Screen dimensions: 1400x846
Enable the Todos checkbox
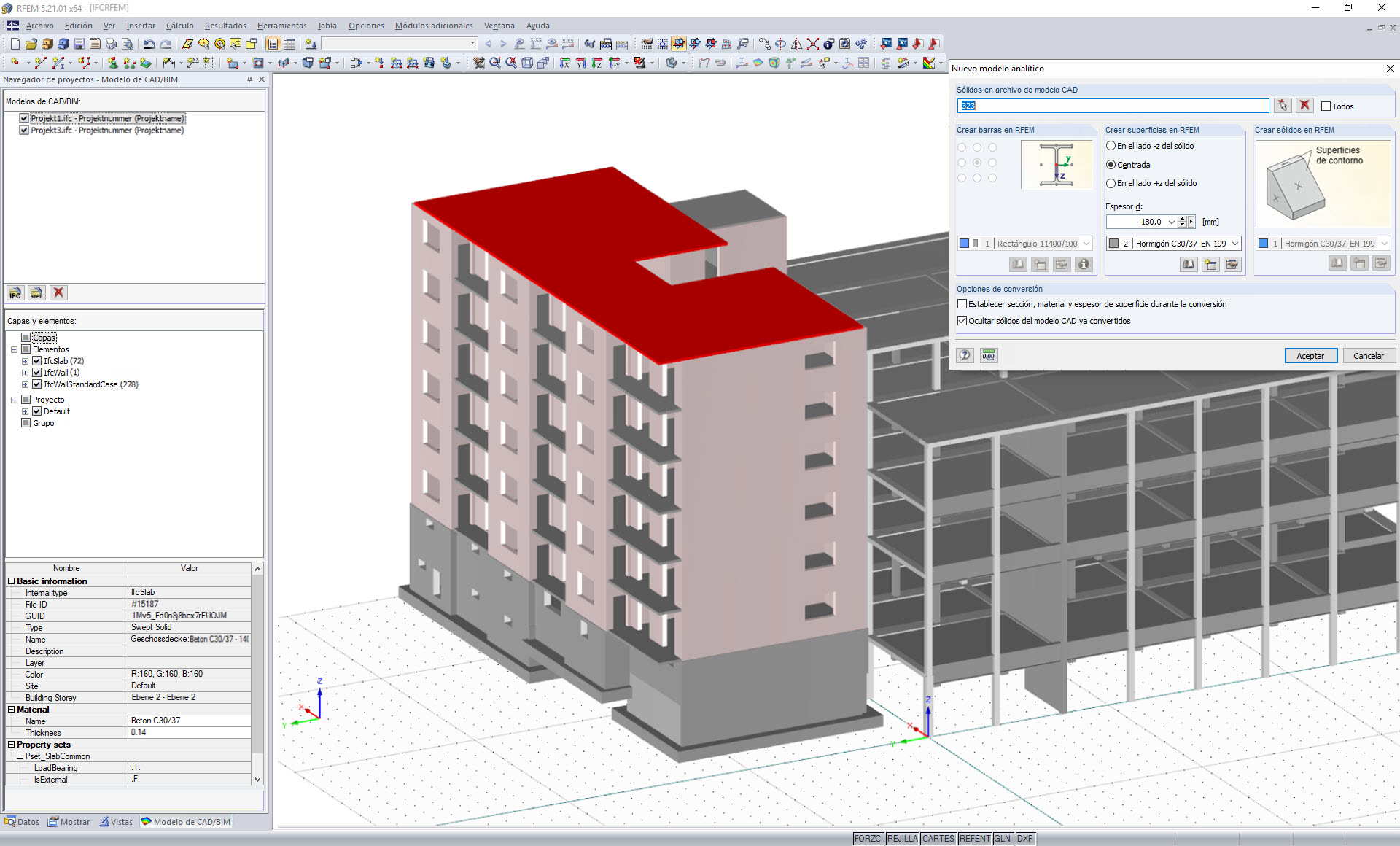1326,106
